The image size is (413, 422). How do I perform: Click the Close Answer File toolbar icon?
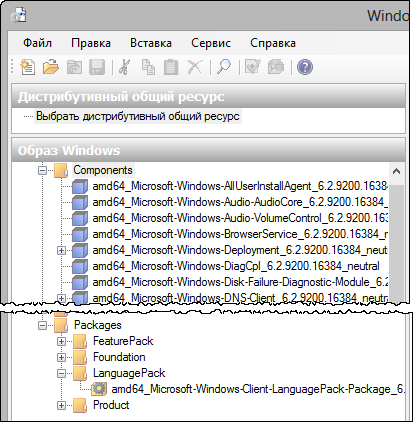pyautogui.click(x=74, y=67)
